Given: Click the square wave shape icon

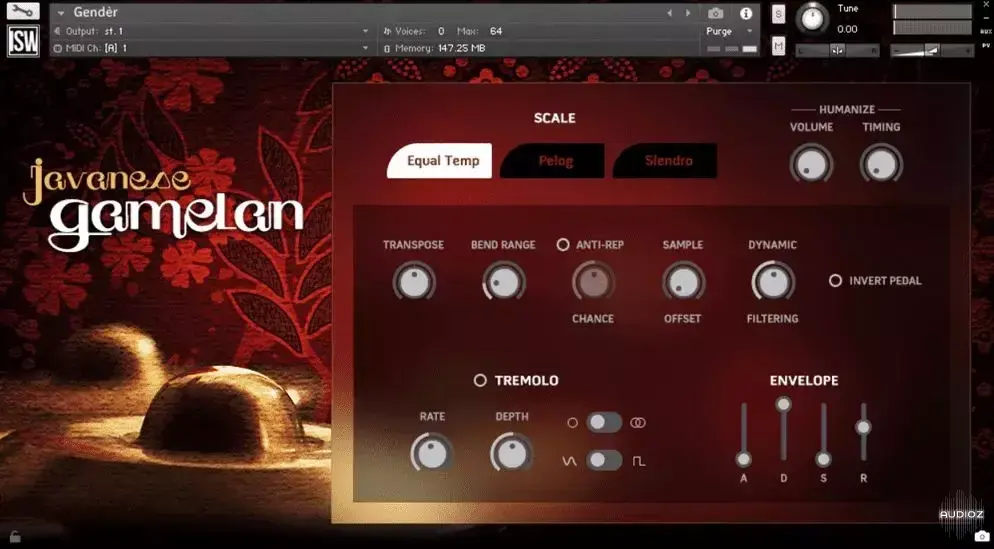Looking at the screenshot, I should pyautogui.click(x=639, y=462).
